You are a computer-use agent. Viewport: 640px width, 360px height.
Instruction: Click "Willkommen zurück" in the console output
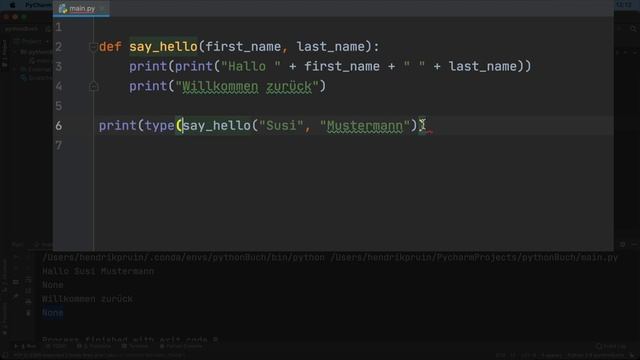tap(87, 299)
